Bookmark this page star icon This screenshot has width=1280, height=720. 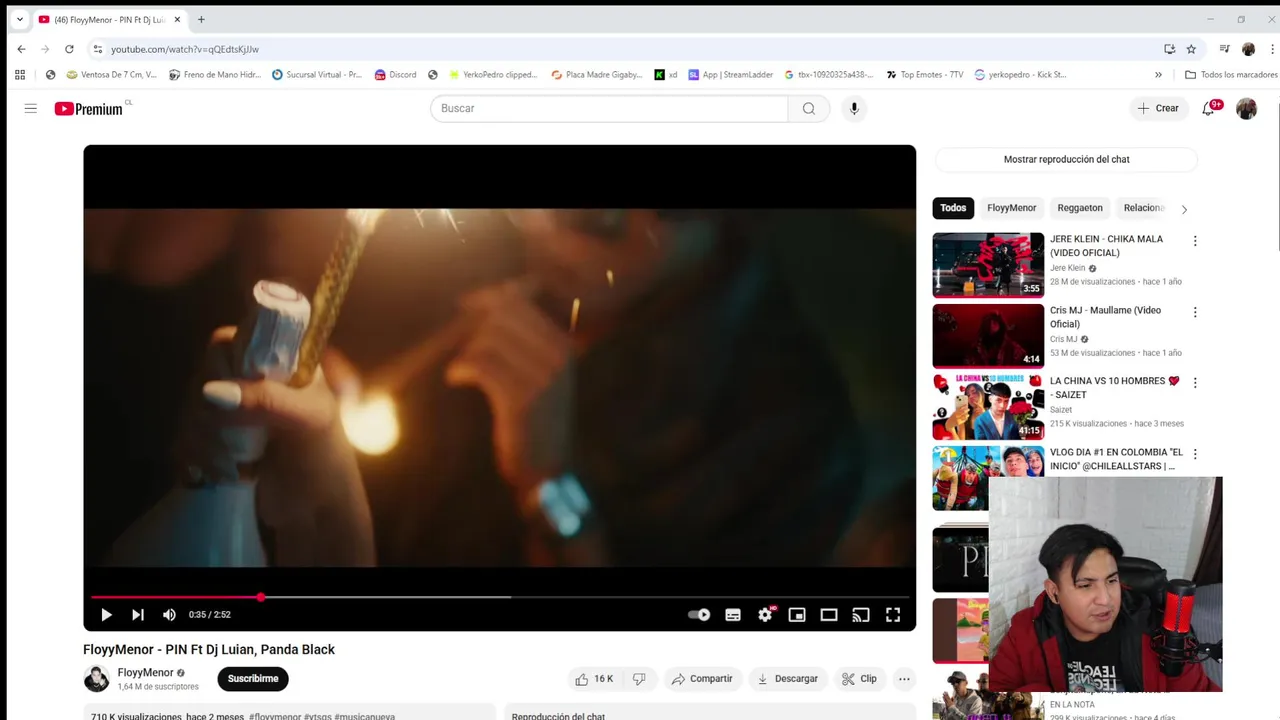(1191, 49)
